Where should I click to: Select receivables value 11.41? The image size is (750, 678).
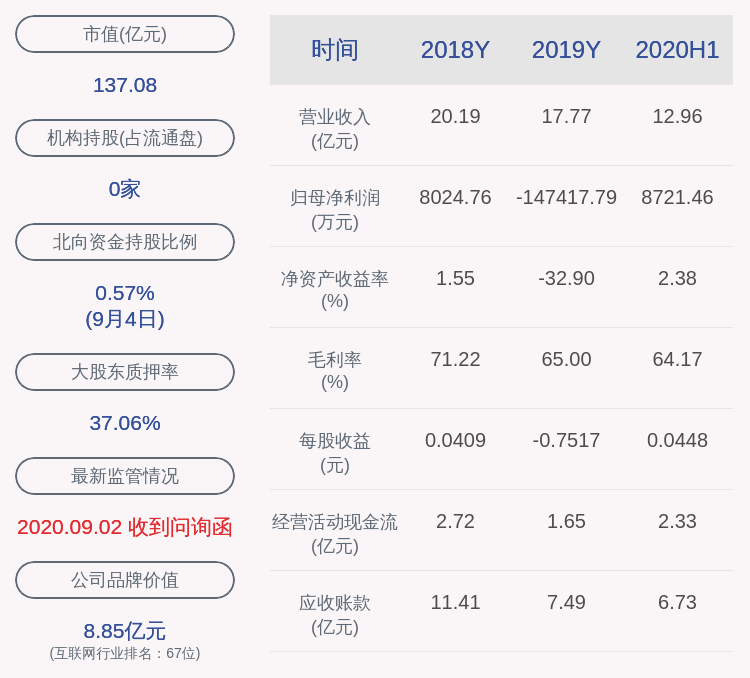(x=455, y=602)
